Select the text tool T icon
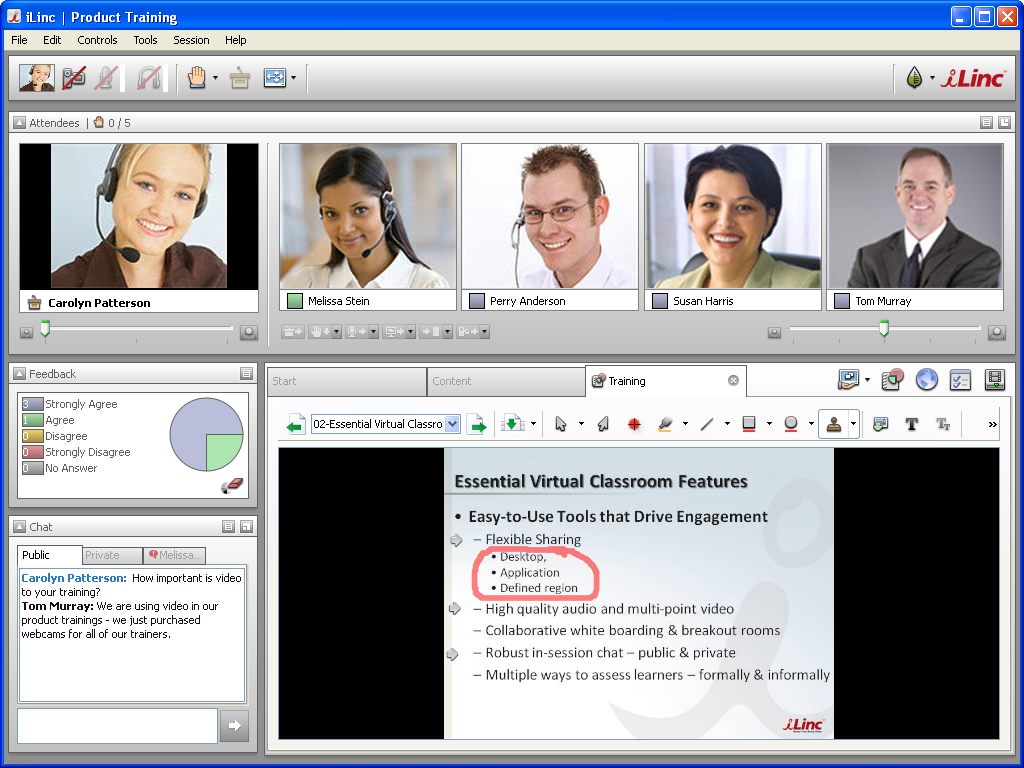Viewport: 1024px width, 768px height. (x=911, y=424)
